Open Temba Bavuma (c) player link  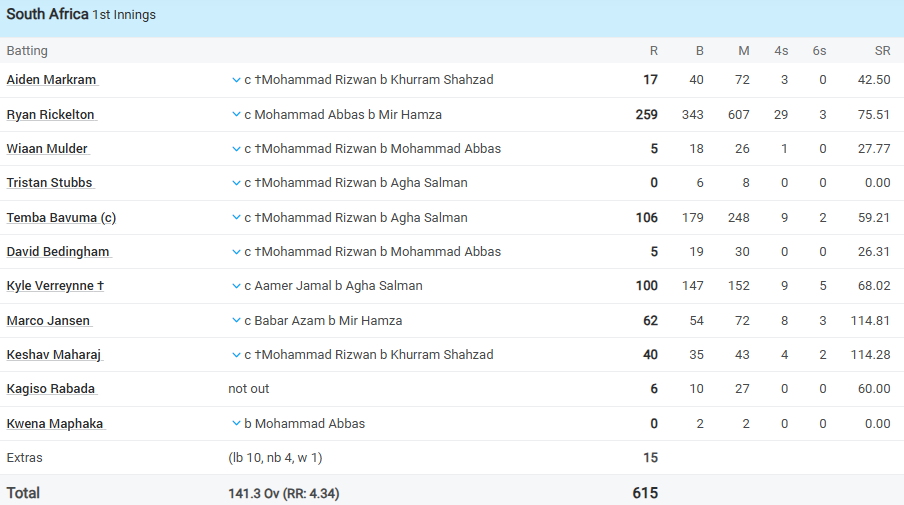(x=61, y=218)
